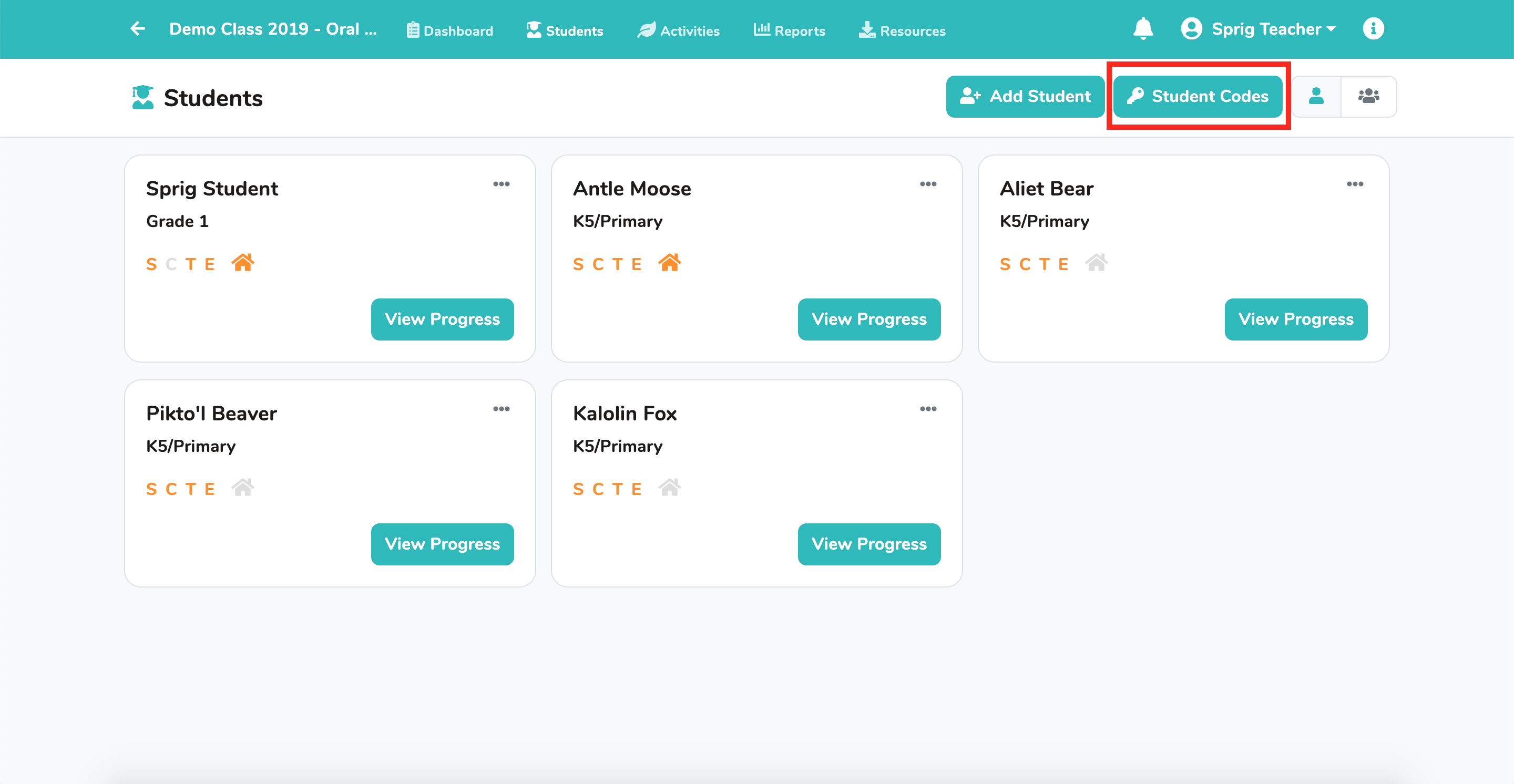
Task: Click Antle Moose name
Action: tap(632, 189)
